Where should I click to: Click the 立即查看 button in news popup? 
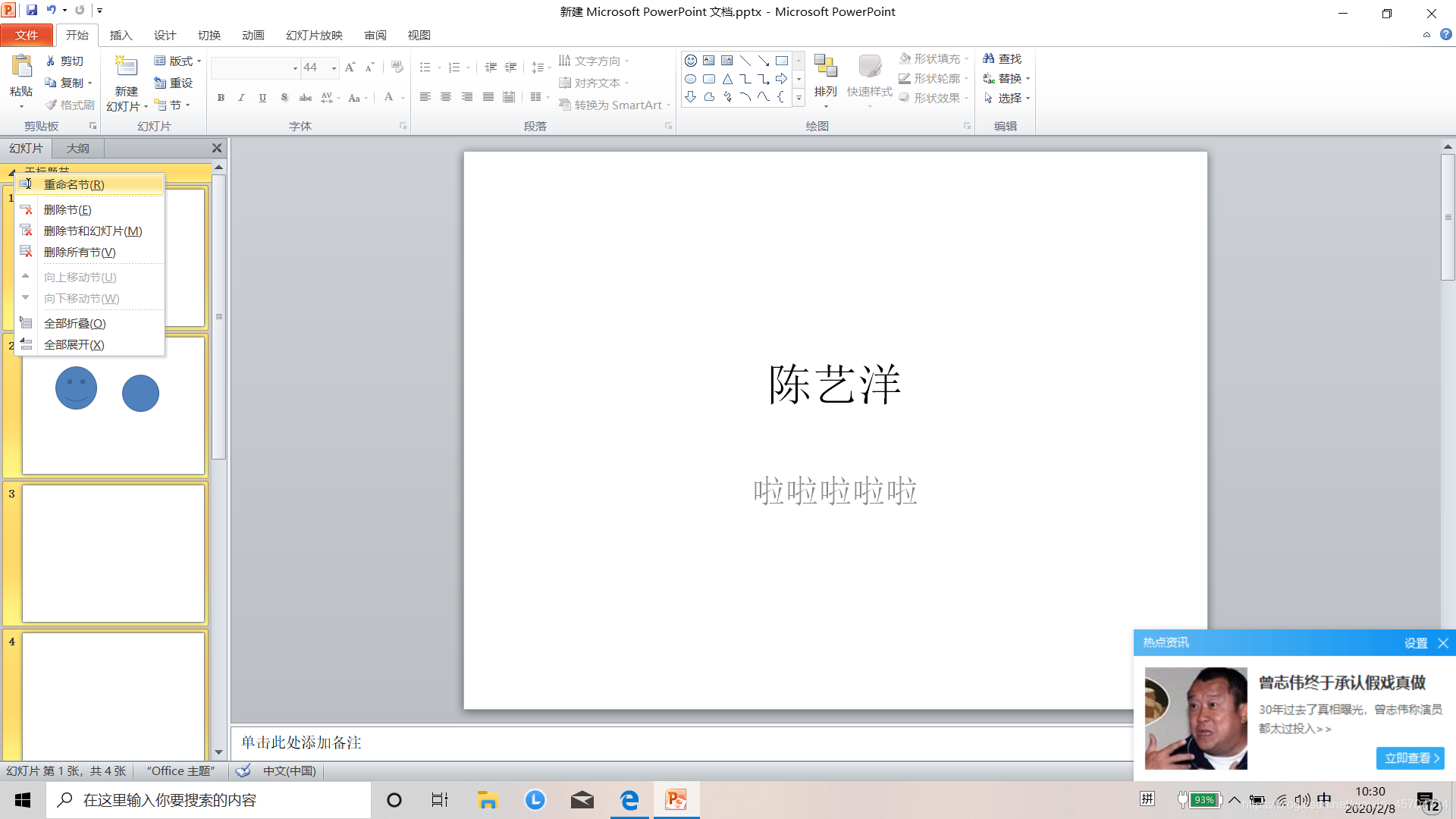click(x=1410, y=758)
